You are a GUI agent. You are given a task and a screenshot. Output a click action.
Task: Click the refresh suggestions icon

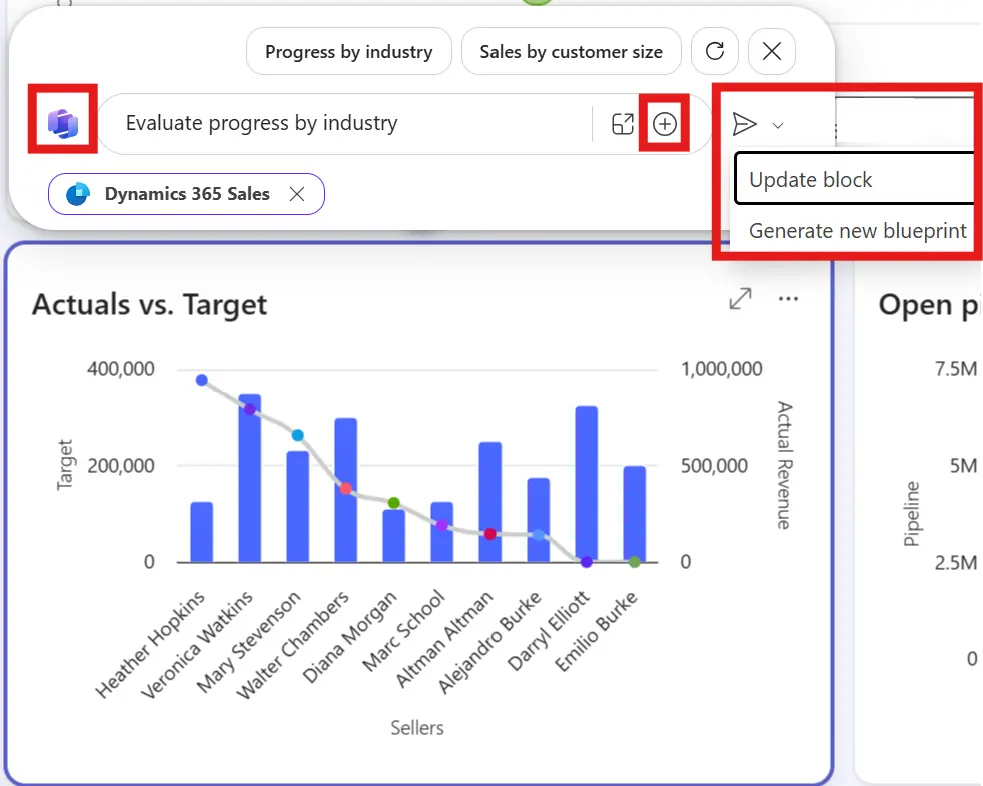(715, 52)
